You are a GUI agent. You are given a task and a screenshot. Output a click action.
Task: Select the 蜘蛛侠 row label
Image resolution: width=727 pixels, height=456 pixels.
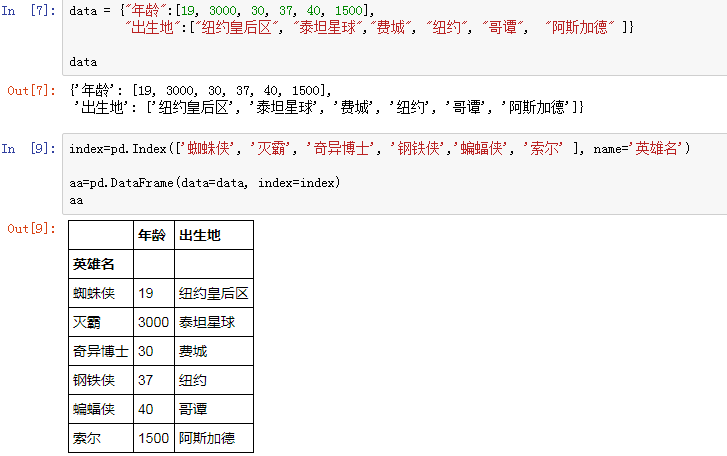(101, 293)
